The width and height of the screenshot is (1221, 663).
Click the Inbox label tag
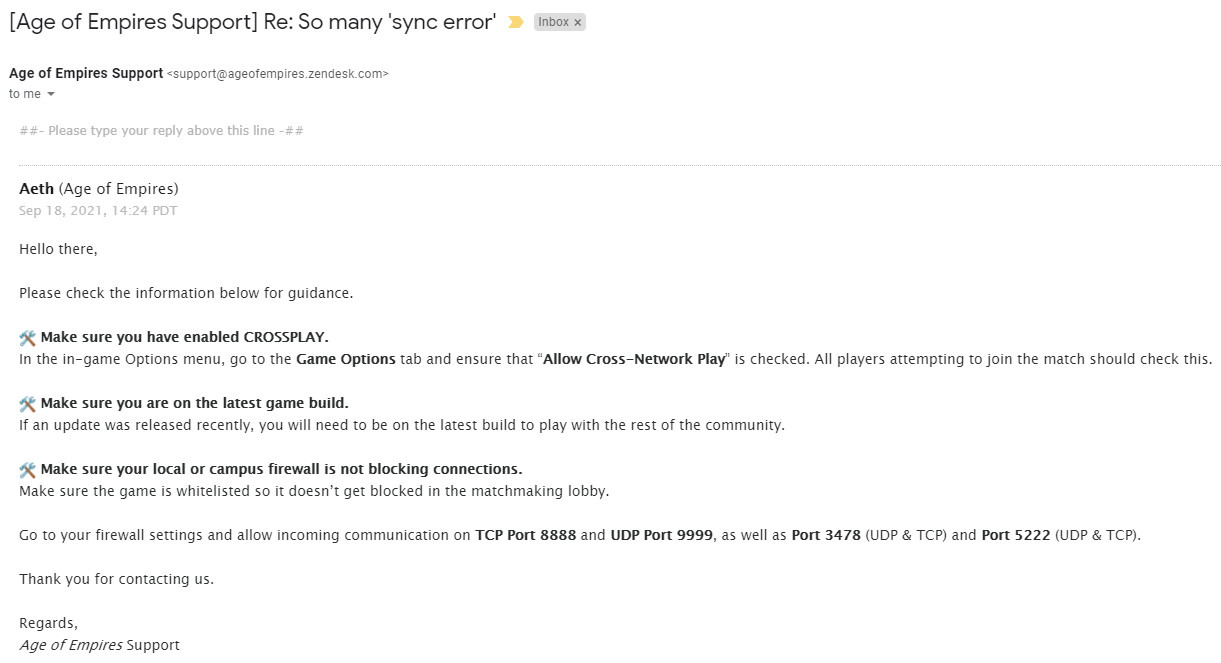pyautogui.click(x=553, y=22)
